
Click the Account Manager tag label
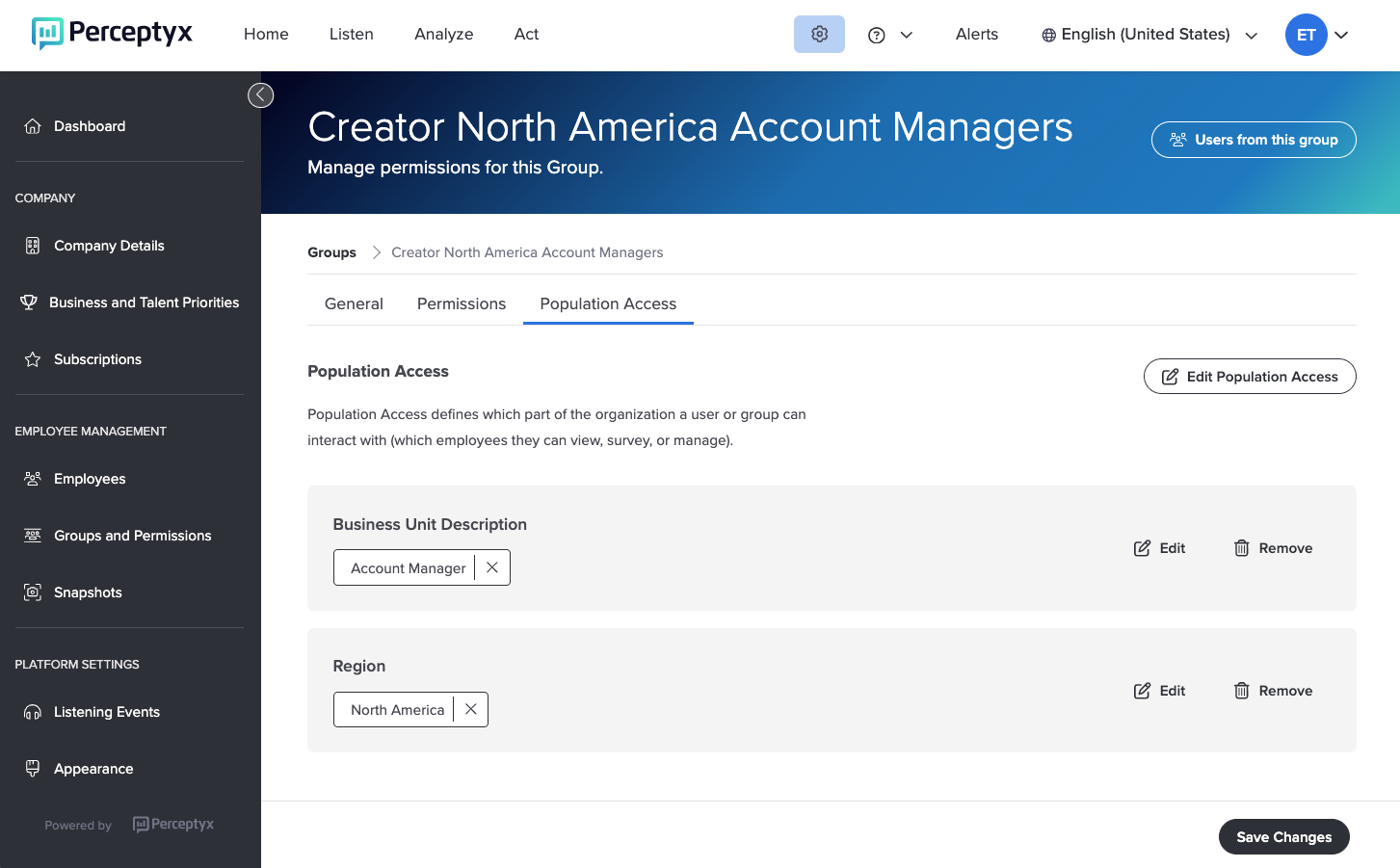click(409, 568)
